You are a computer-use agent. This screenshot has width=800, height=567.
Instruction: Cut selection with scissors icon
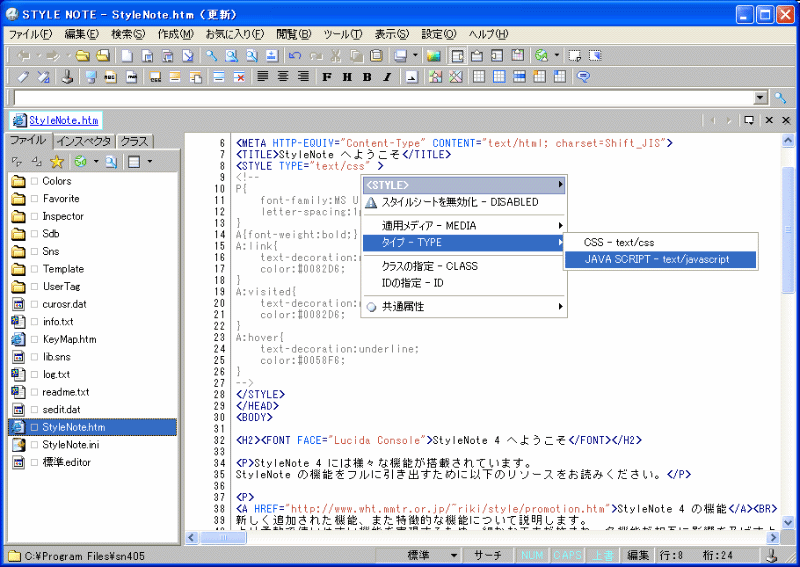(x=336, y=56)
